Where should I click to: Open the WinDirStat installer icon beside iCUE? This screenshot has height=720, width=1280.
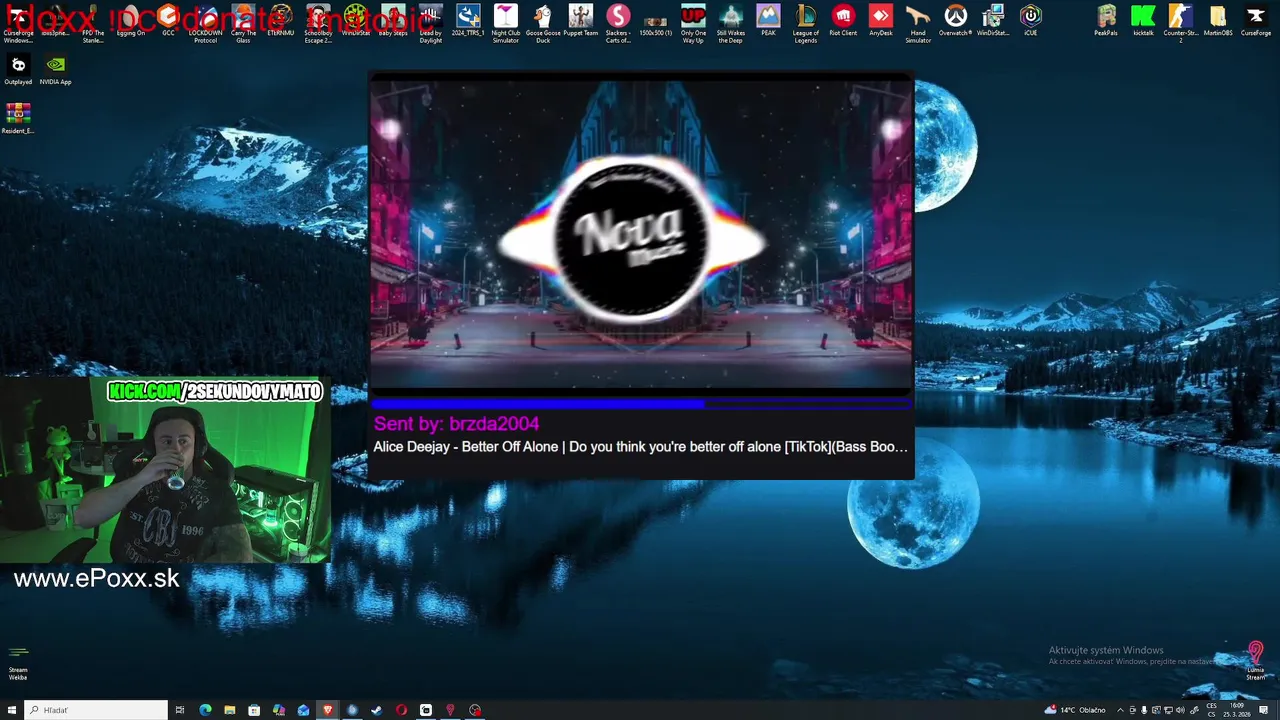point(993,21)
